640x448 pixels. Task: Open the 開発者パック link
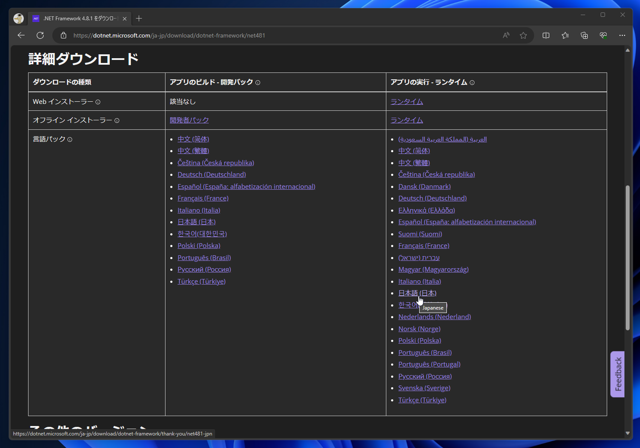click(189, 120)
